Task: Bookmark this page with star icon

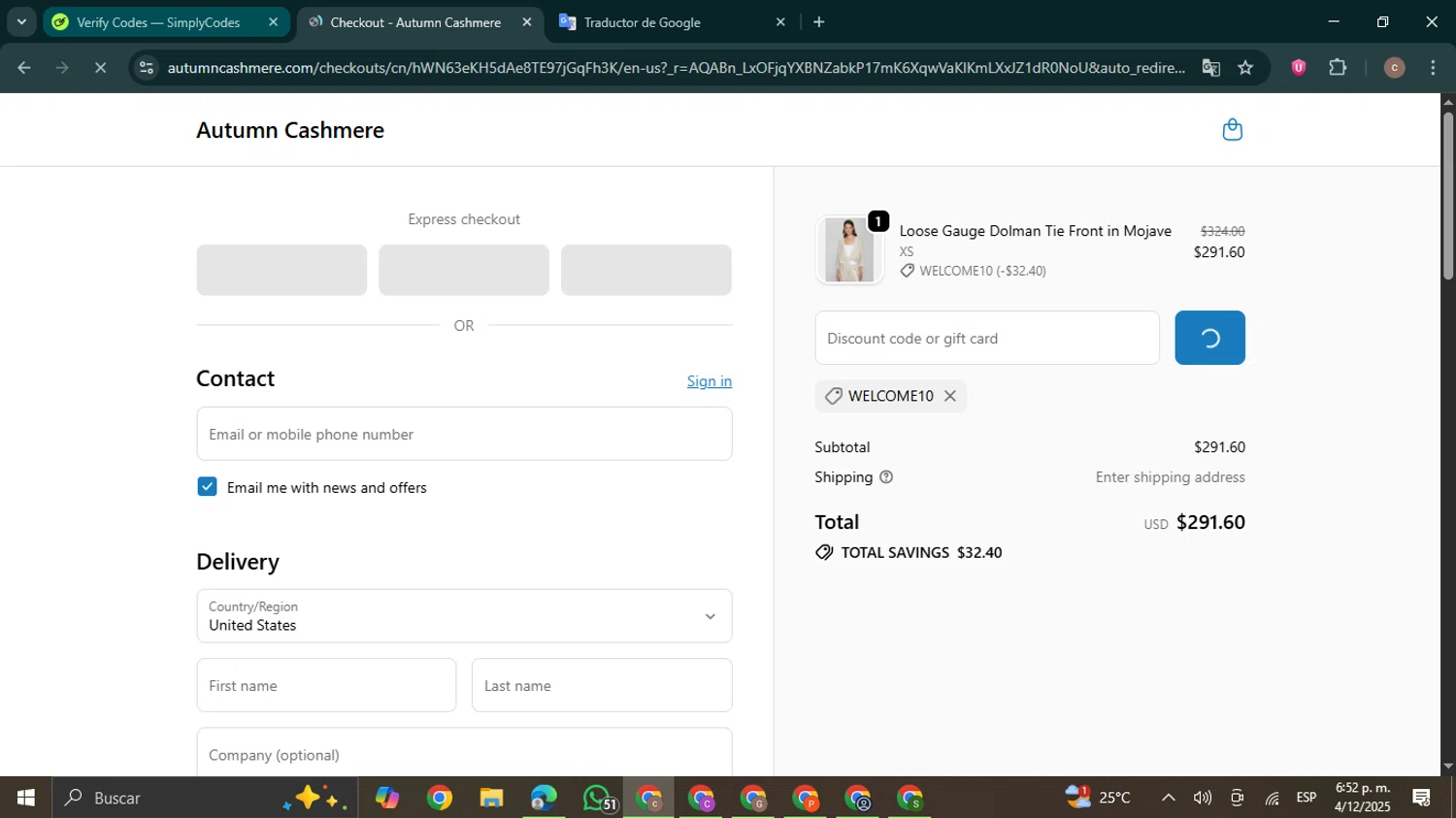Action: [1245, 68]
